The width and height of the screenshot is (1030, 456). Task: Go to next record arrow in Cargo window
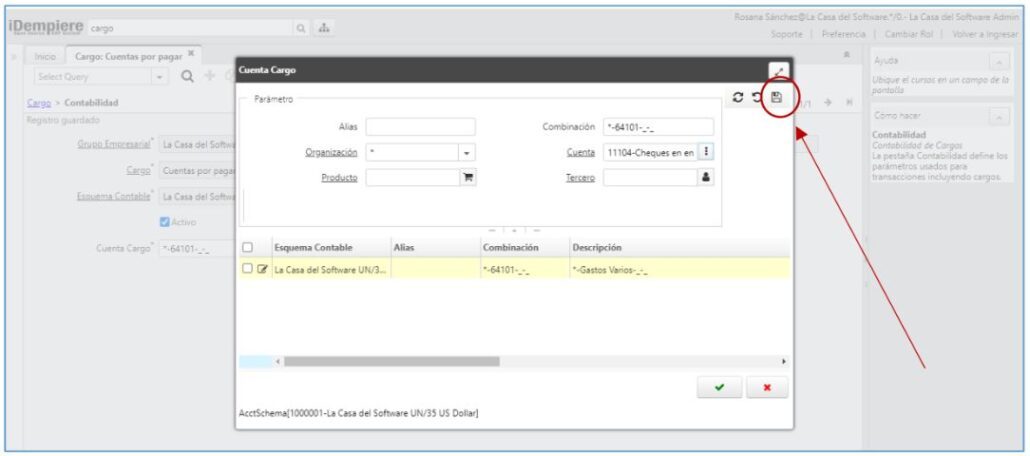click(x=829, y=103)
